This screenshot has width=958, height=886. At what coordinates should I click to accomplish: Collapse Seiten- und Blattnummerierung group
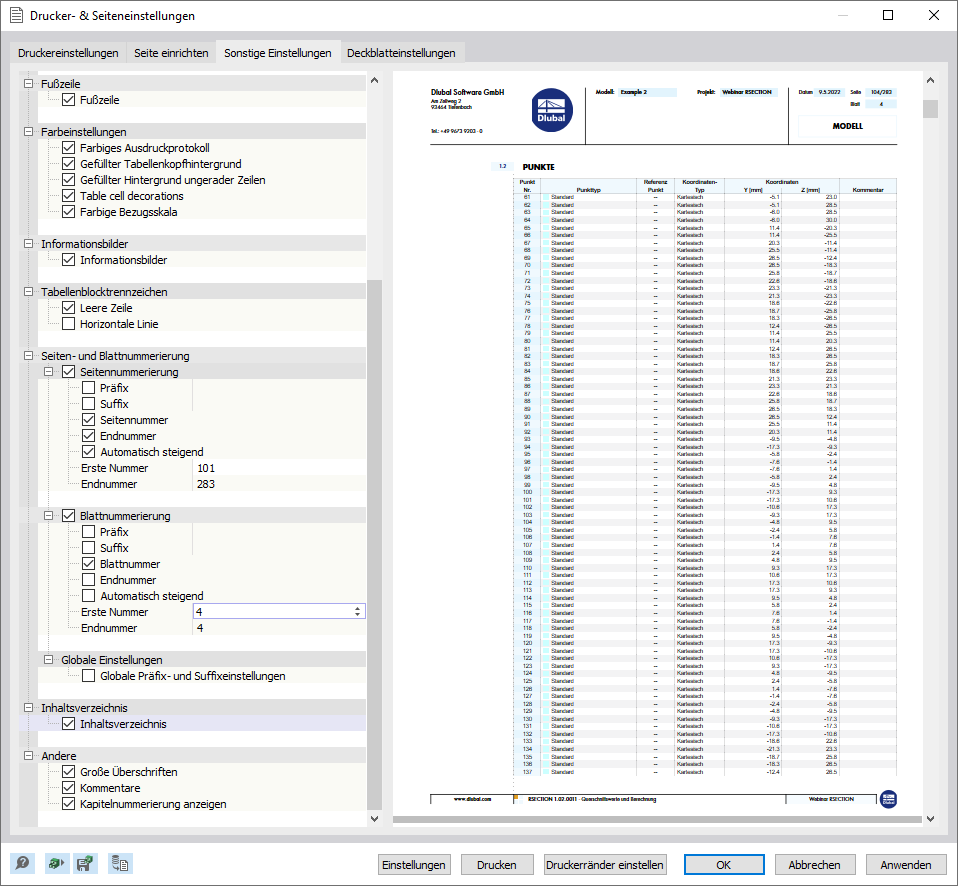28,355
